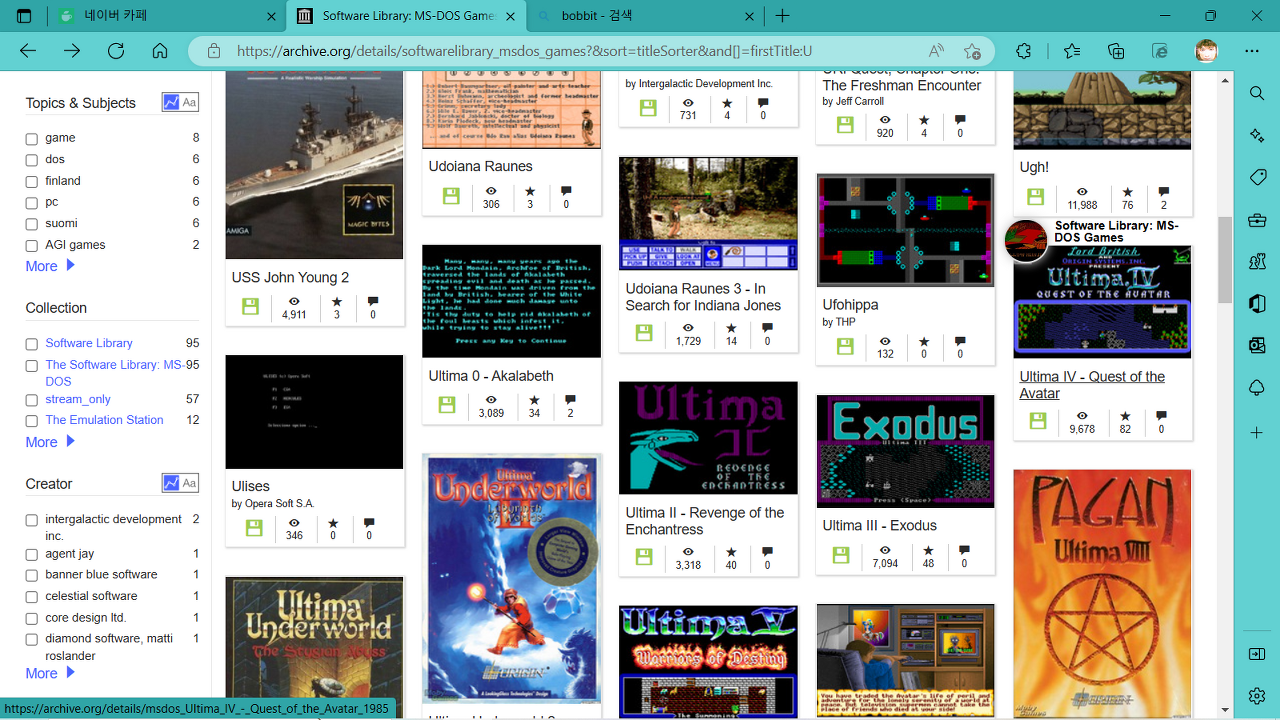
Task: Open the Ulises title link
Action: [x=250, y=486]
